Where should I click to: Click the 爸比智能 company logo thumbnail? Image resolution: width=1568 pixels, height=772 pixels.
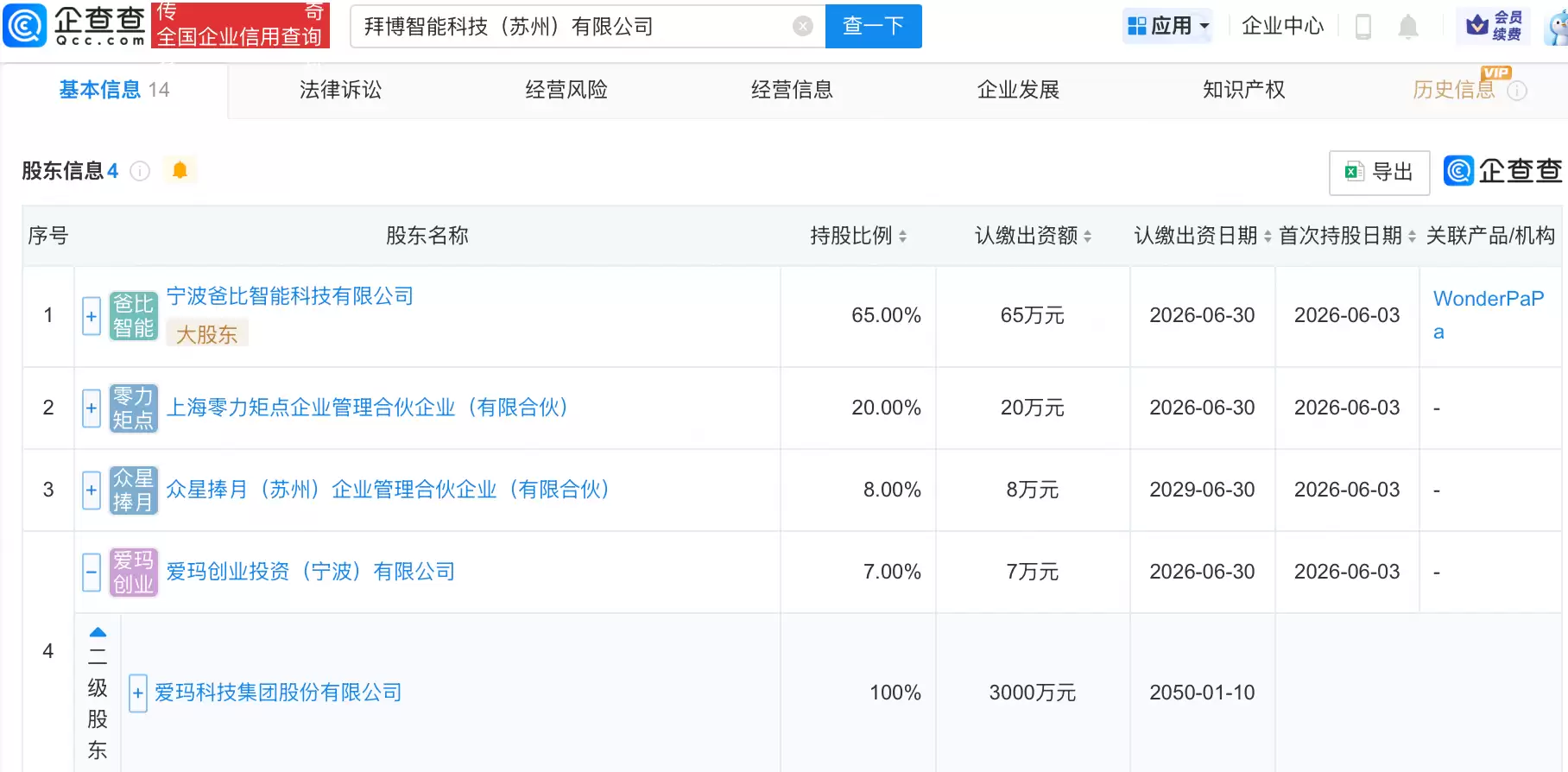point(134,316)
